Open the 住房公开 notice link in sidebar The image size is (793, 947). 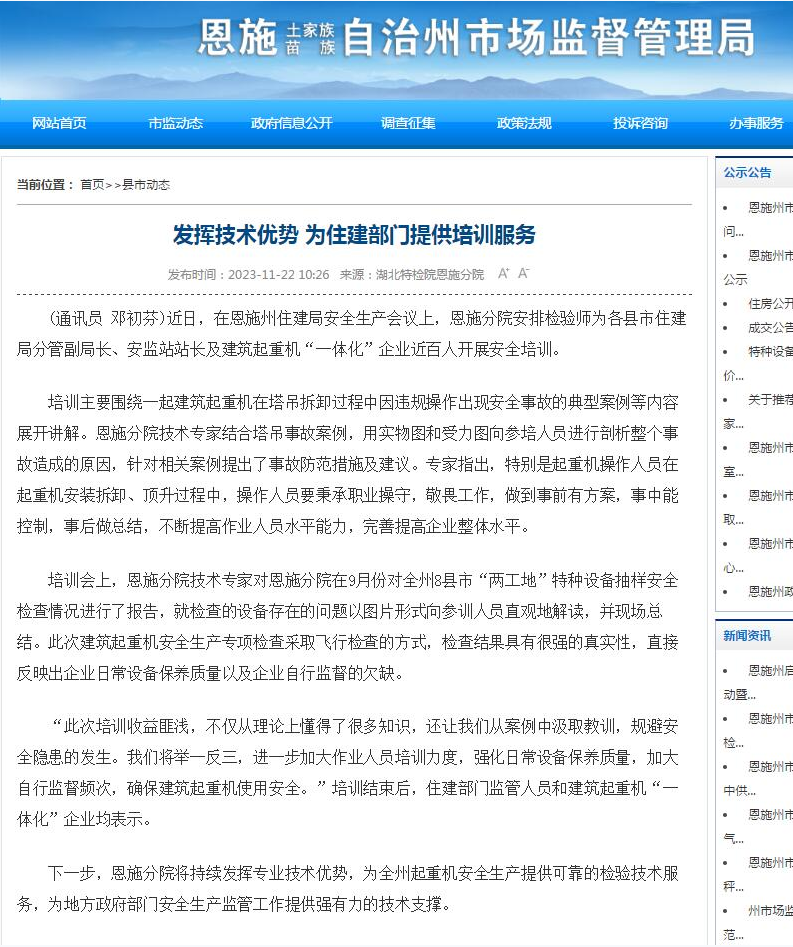tap(770, 303)
